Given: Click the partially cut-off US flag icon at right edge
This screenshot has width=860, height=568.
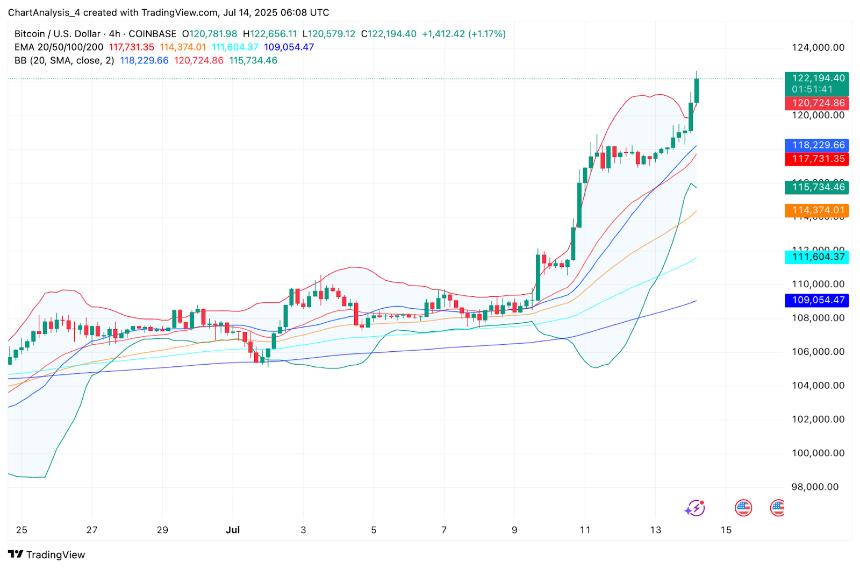Looking at the screenshot, I should pyautogui.click(x=778, y=508).
